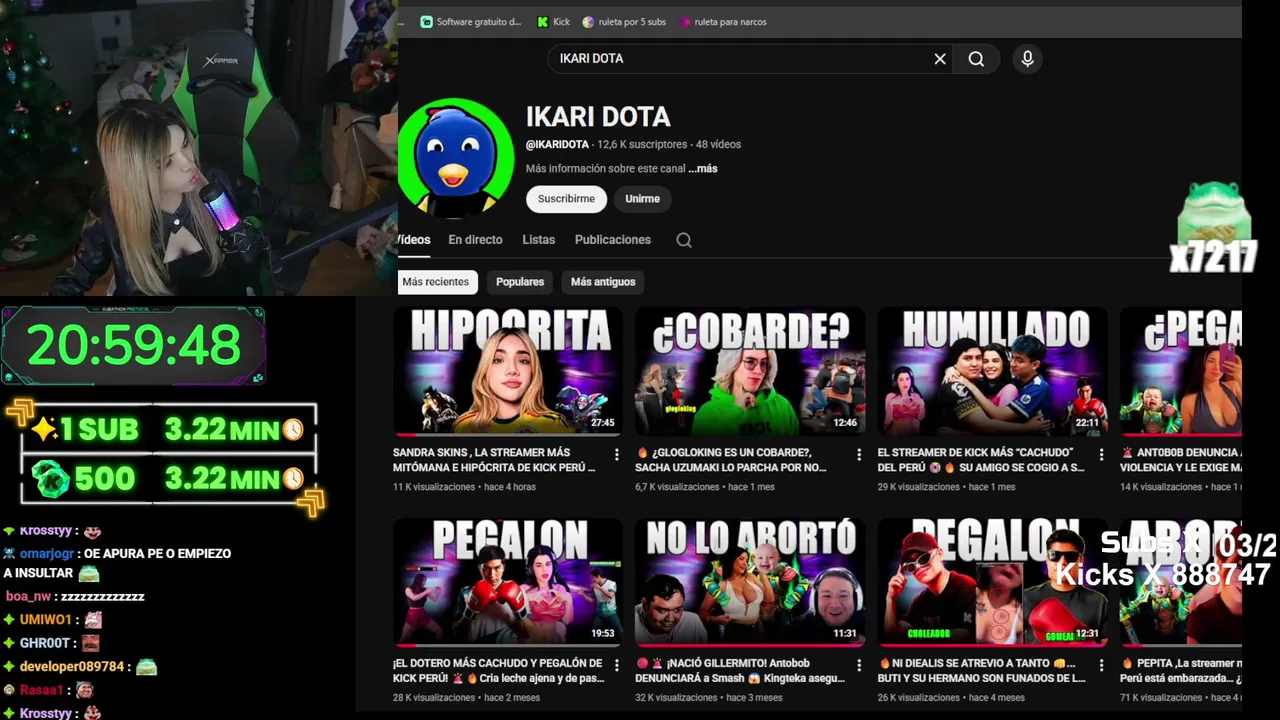Click the 20:59:48 subathon timer
This screenshot has width=1280, height=720.
tap(134, 346)
